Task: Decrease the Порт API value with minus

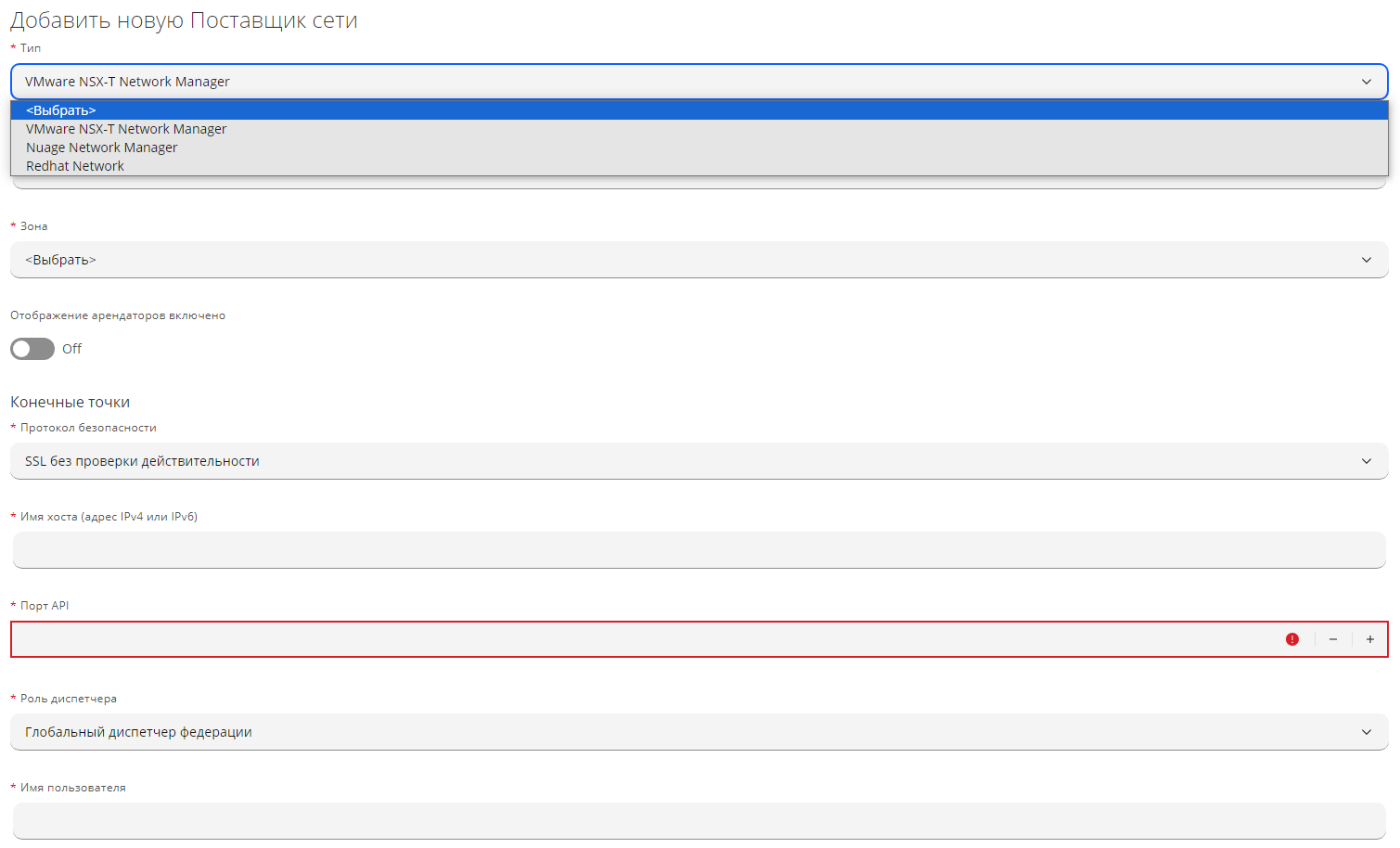Action: [1333, 639]
